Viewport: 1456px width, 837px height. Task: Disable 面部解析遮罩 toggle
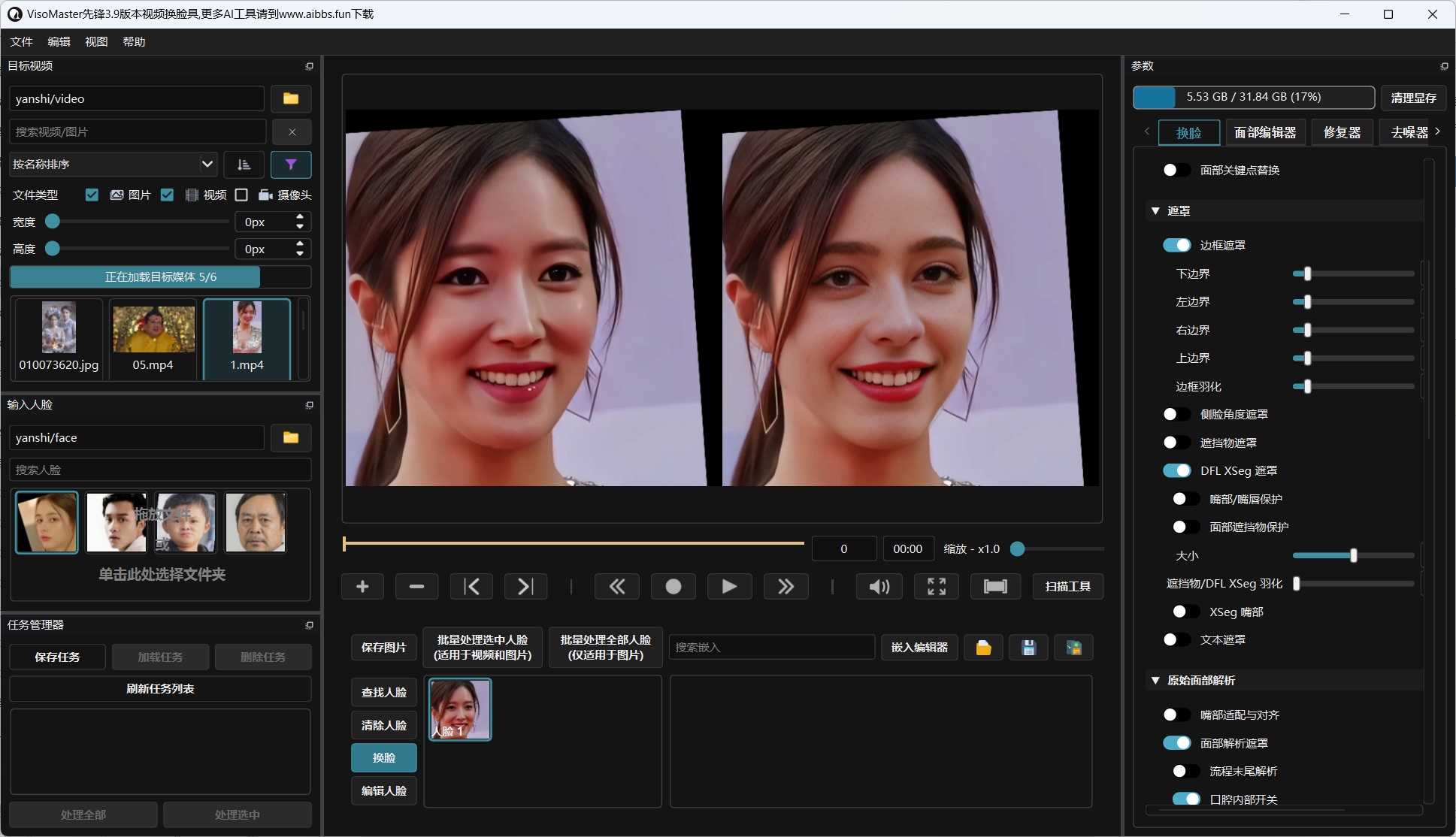point(1176,743)
